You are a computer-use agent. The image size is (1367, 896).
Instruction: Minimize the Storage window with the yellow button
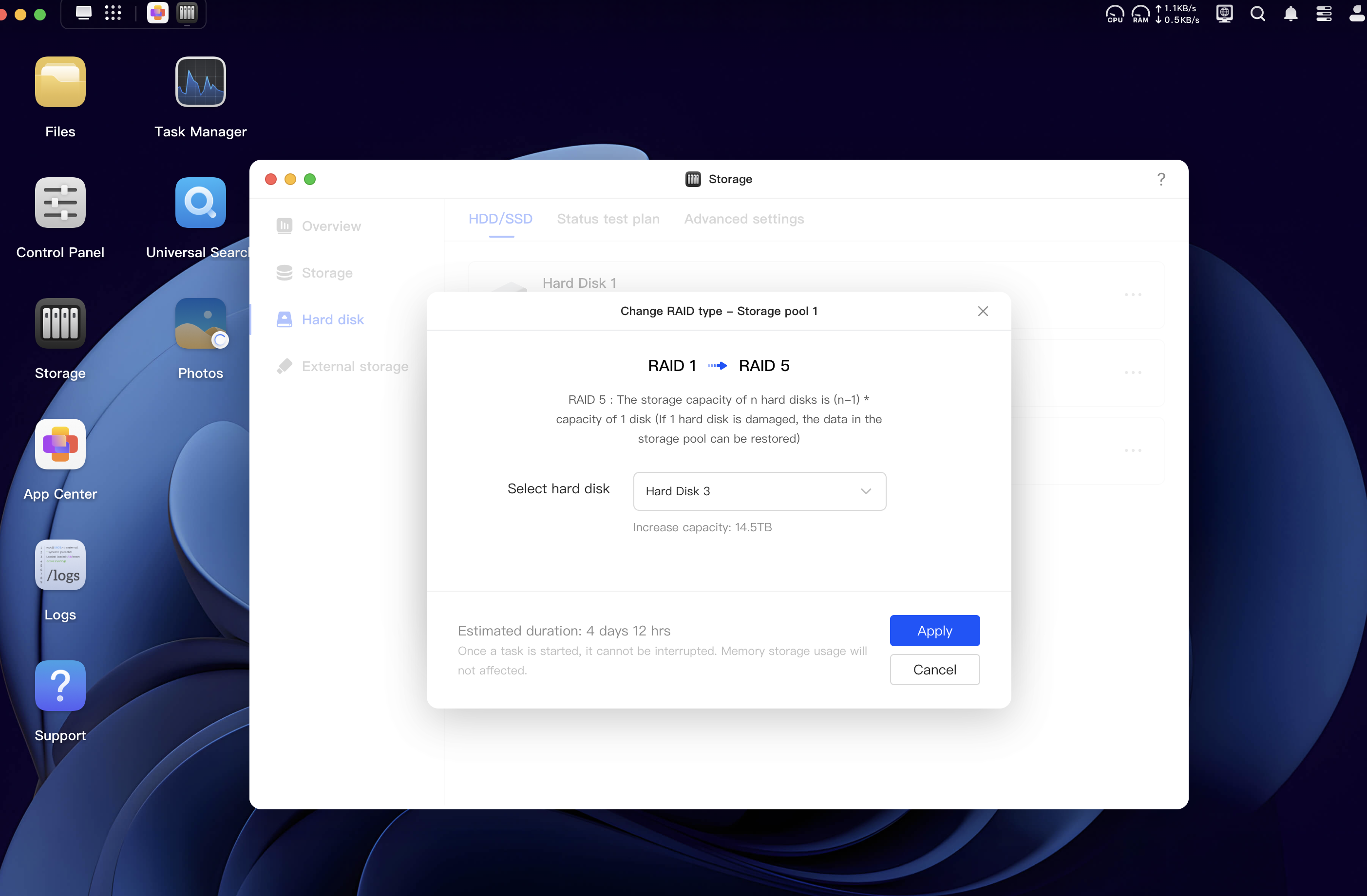(x=290, y=179)
